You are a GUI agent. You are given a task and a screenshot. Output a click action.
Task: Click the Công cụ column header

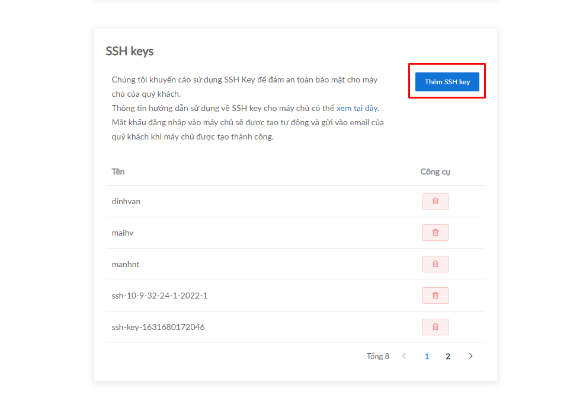[x=435, y=172]
